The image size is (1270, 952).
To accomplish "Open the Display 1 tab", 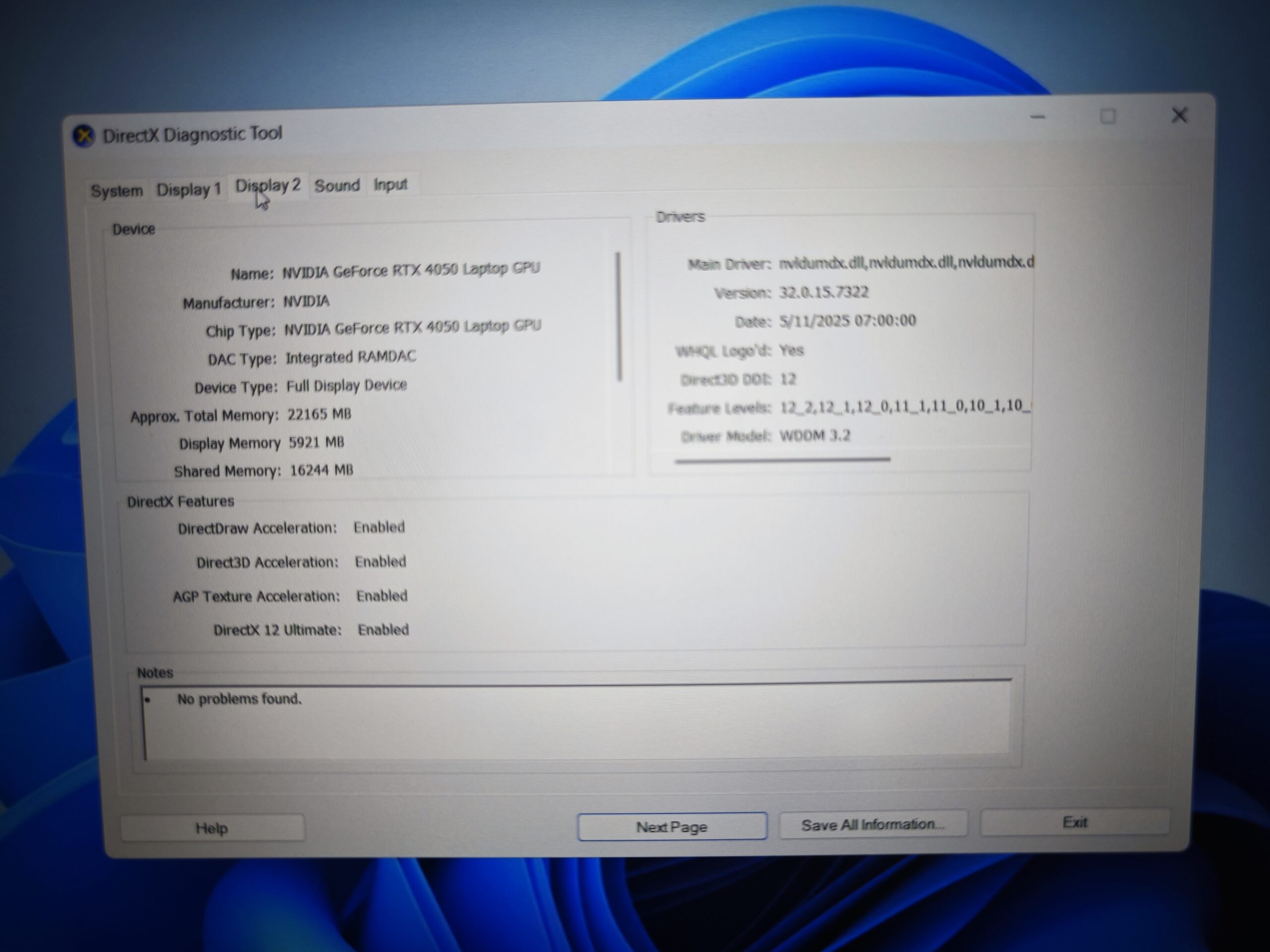I will pyautogui.click(x=189, y=189).
